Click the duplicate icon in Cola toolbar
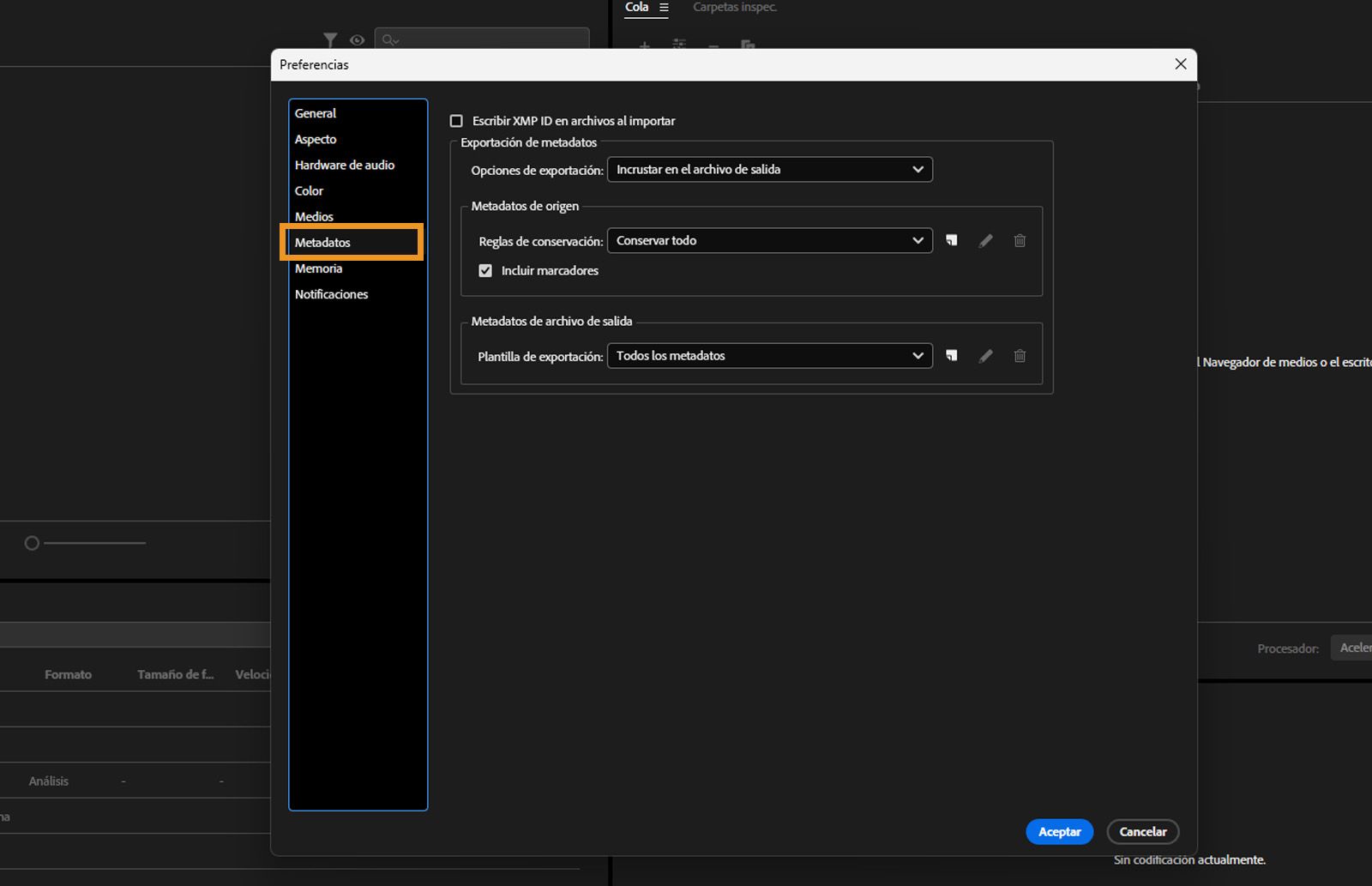 click(x=748, y=45)
